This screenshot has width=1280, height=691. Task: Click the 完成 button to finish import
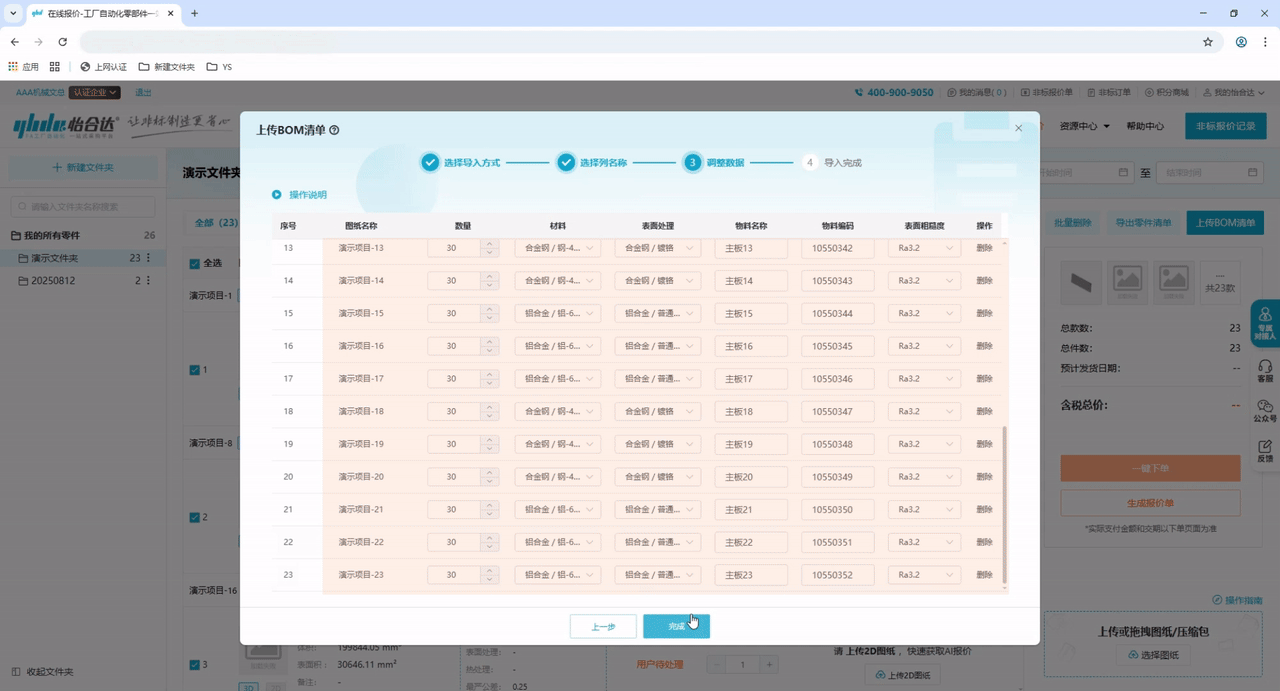coord(676,627)
